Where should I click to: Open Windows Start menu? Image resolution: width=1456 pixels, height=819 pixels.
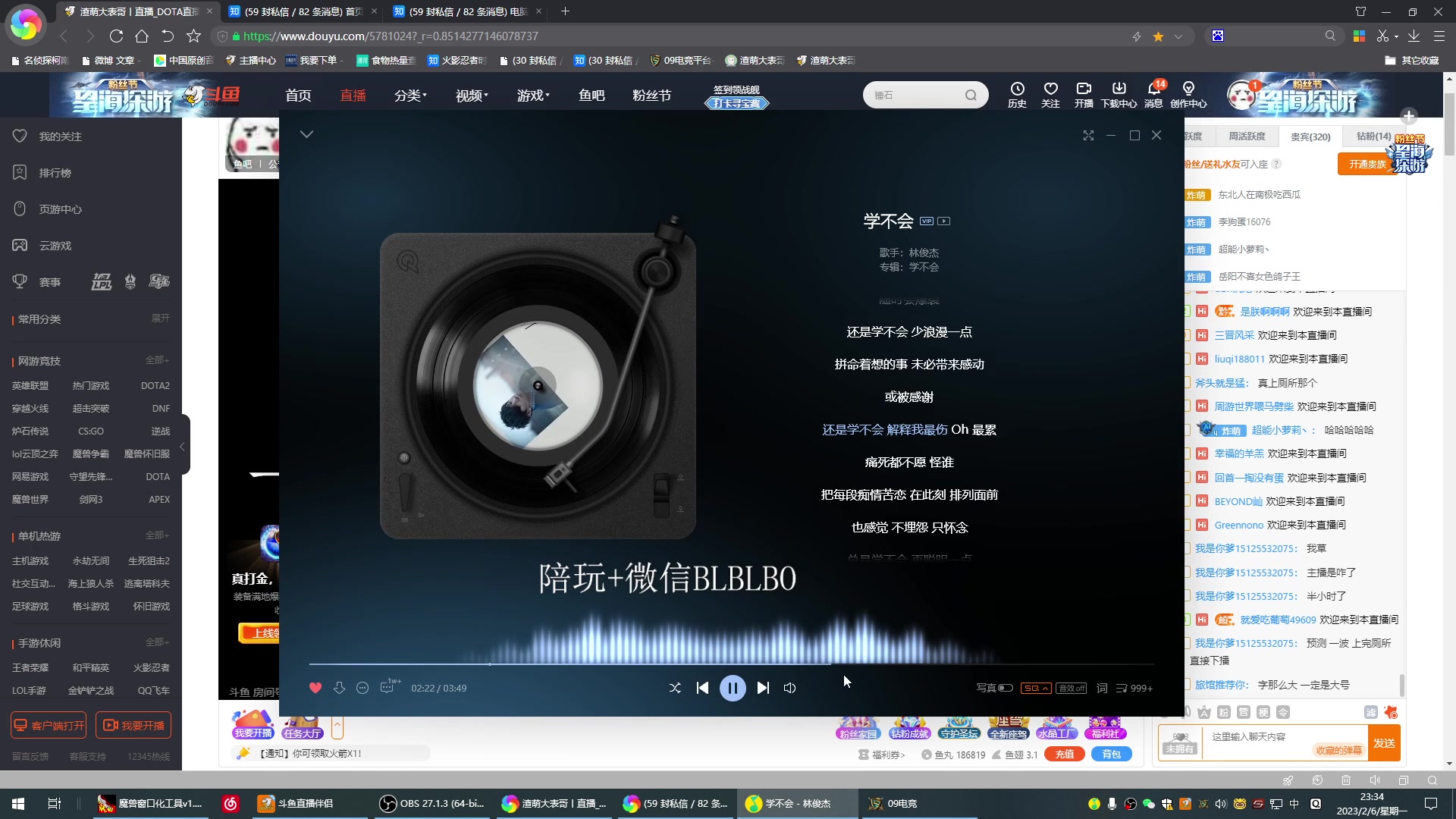[18, 804]
